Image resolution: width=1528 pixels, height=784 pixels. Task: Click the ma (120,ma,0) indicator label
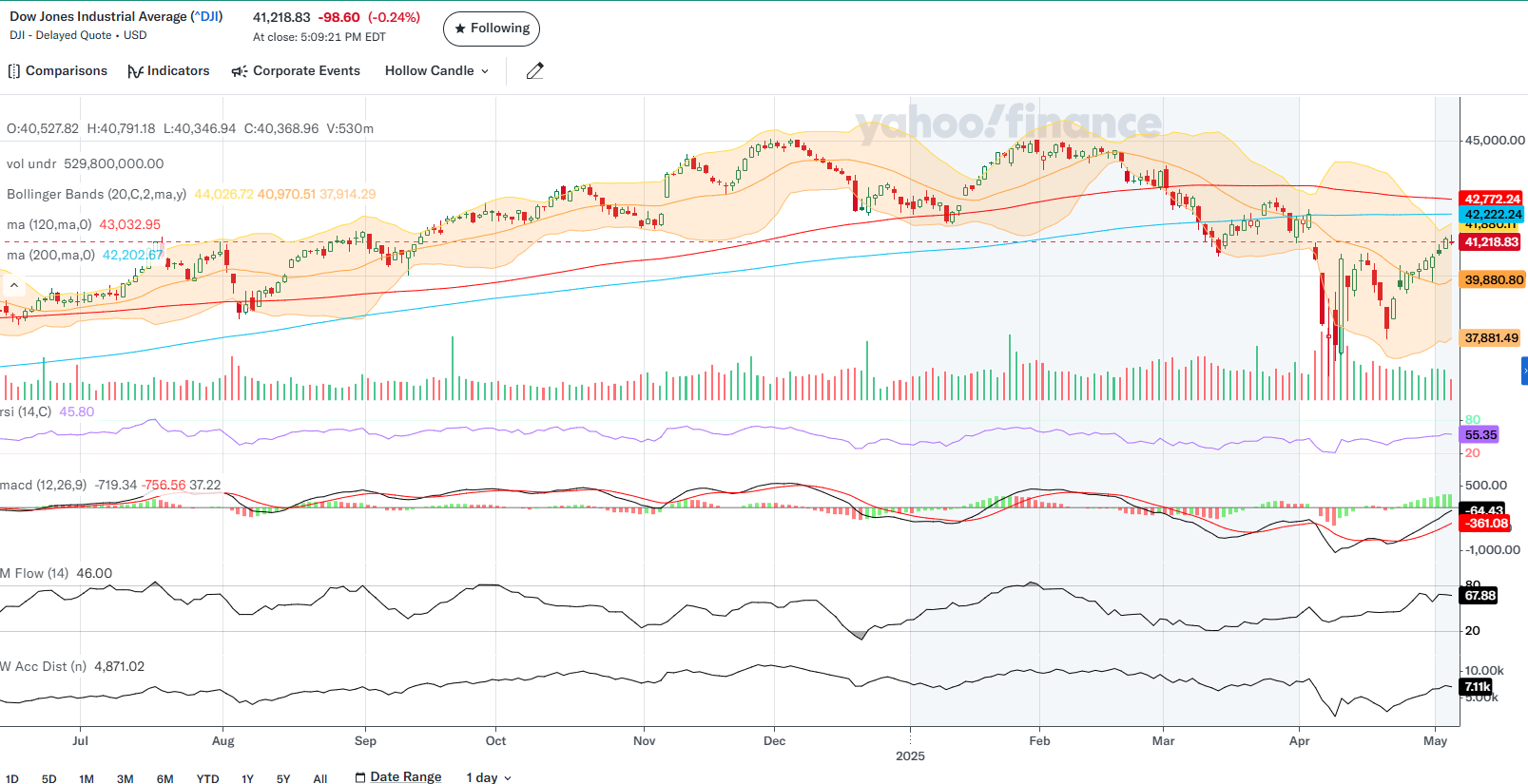[x=48, y=224]
